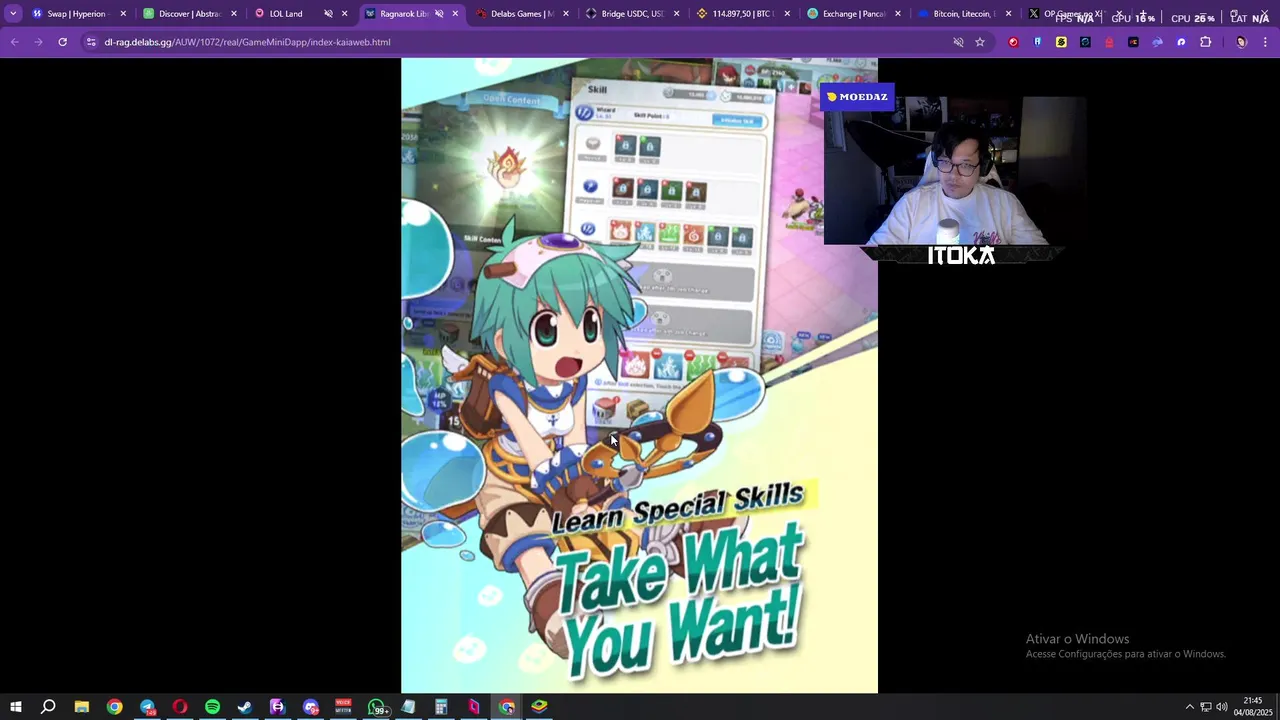This screenshot has width=1280, height=720.
Task: Toggle site sound in address bar
Action: coord(958,42)
